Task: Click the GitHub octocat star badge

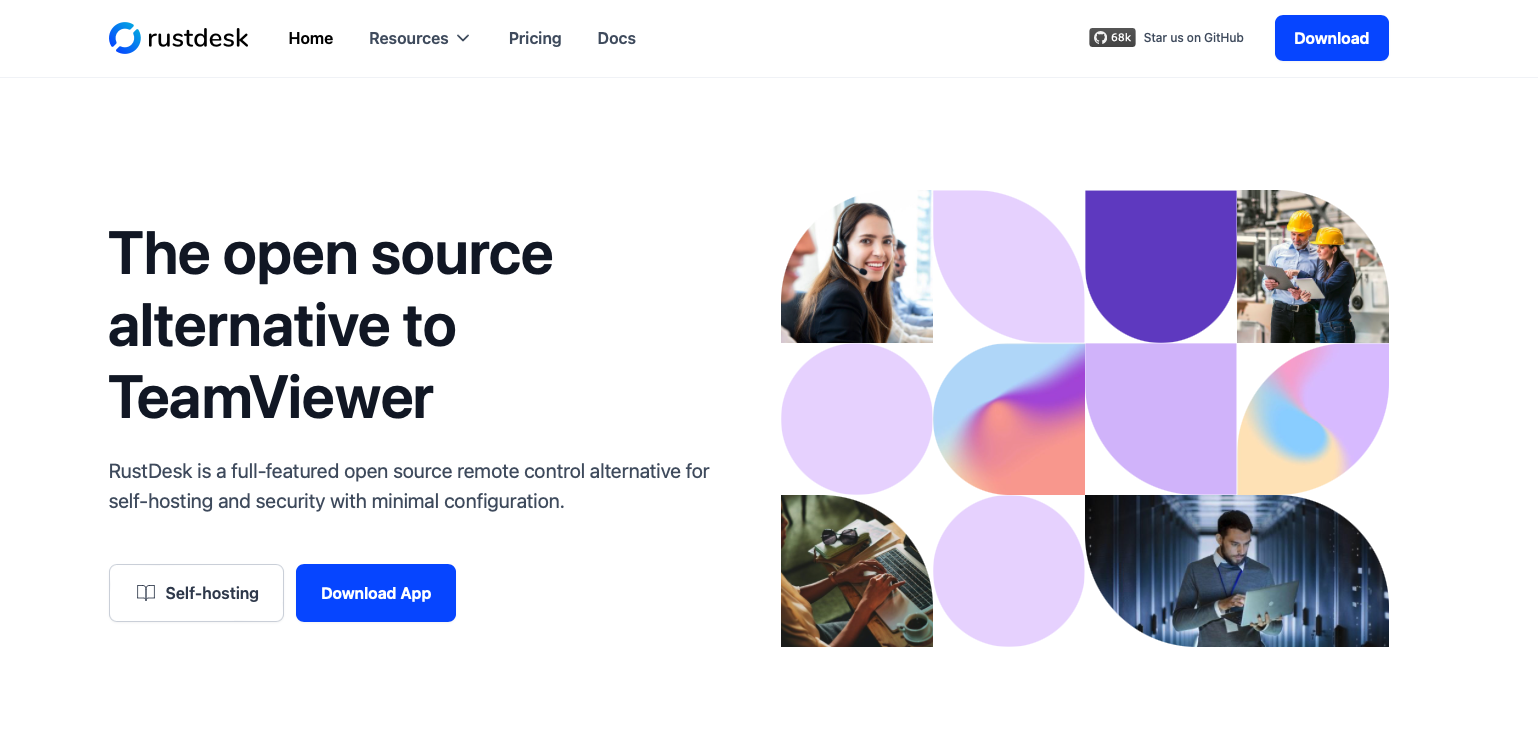Action: 1112,38
